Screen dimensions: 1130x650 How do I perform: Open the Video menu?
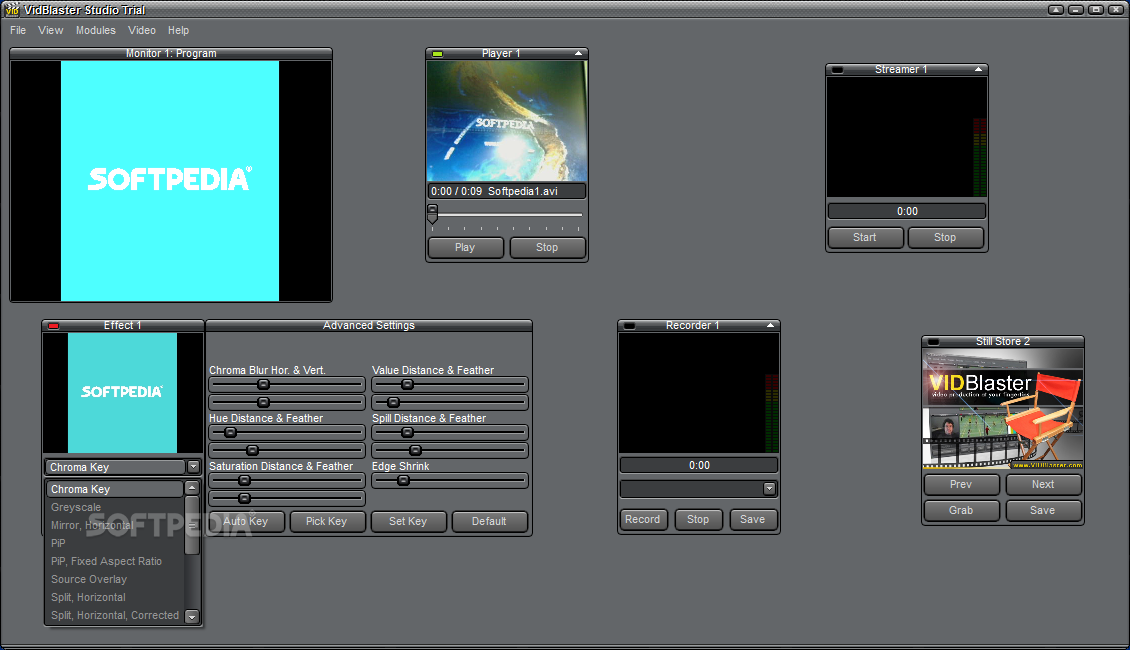(x=142, y=30)
